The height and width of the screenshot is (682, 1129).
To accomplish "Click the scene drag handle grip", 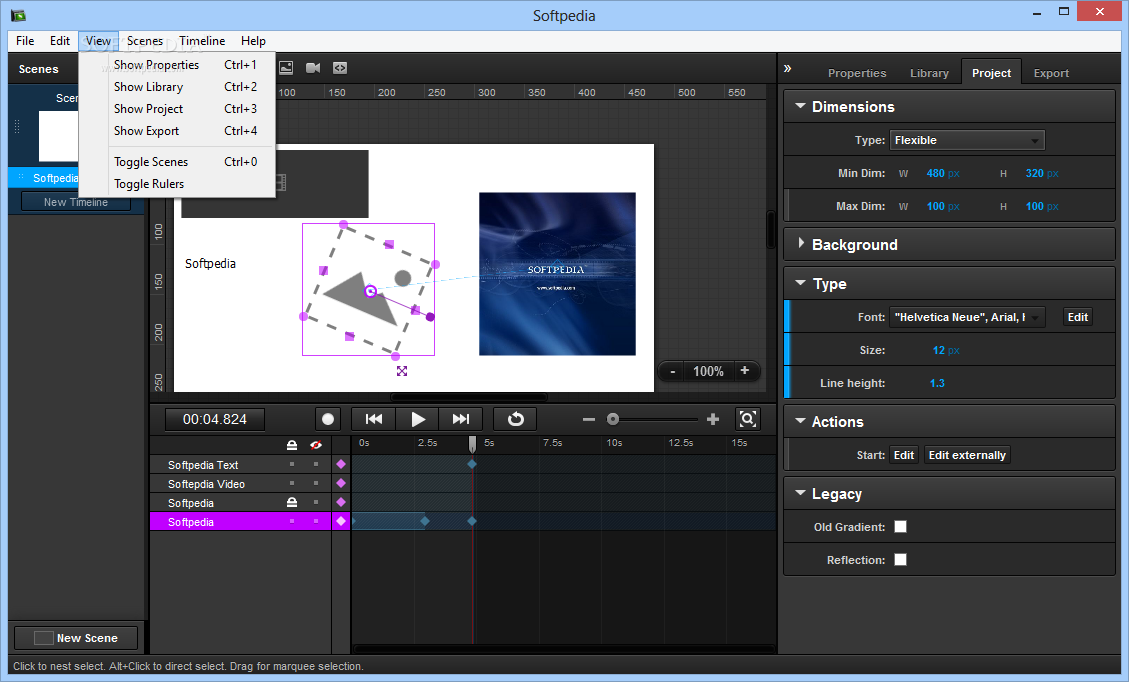I will point(17,127).
